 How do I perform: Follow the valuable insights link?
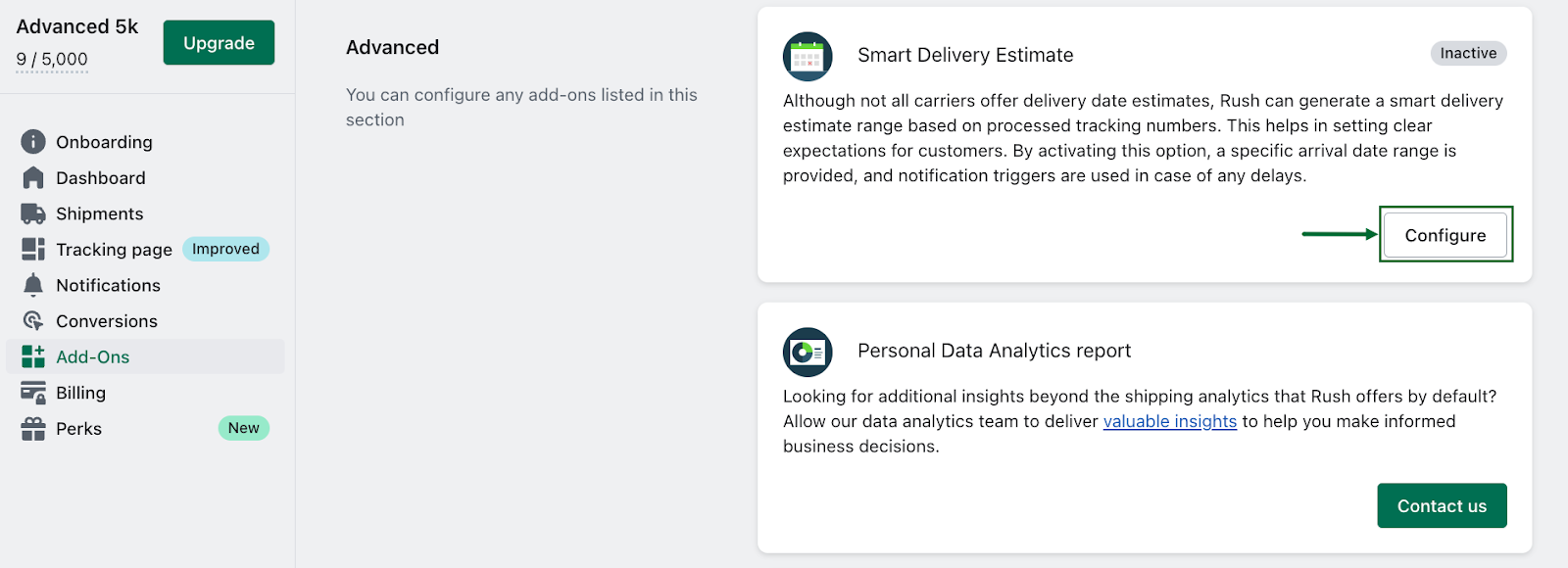pos(1169,421)
